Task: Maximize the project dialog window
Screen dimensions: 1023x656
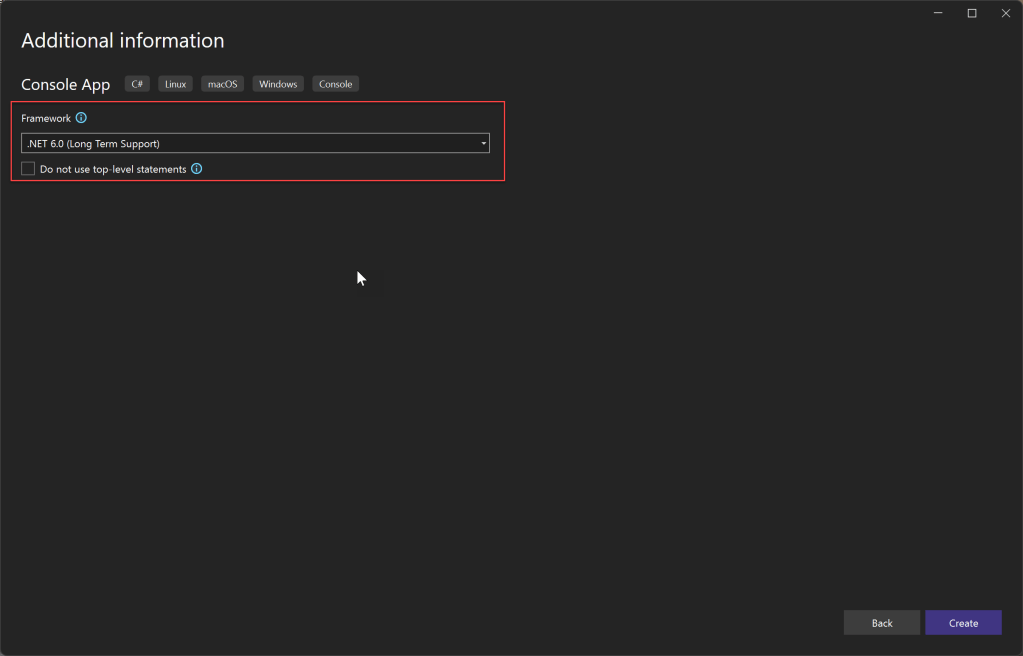Action: (x=971, y=13)
